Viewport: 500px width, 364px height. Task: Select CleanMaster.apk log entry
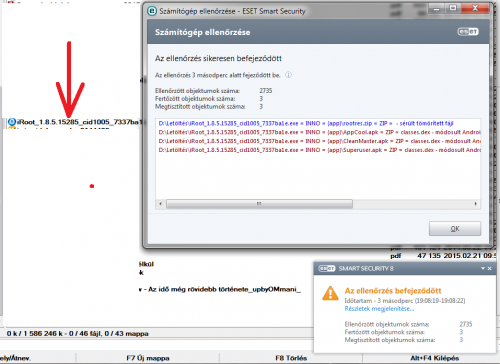pyautogui.click(x=319, y=141)
